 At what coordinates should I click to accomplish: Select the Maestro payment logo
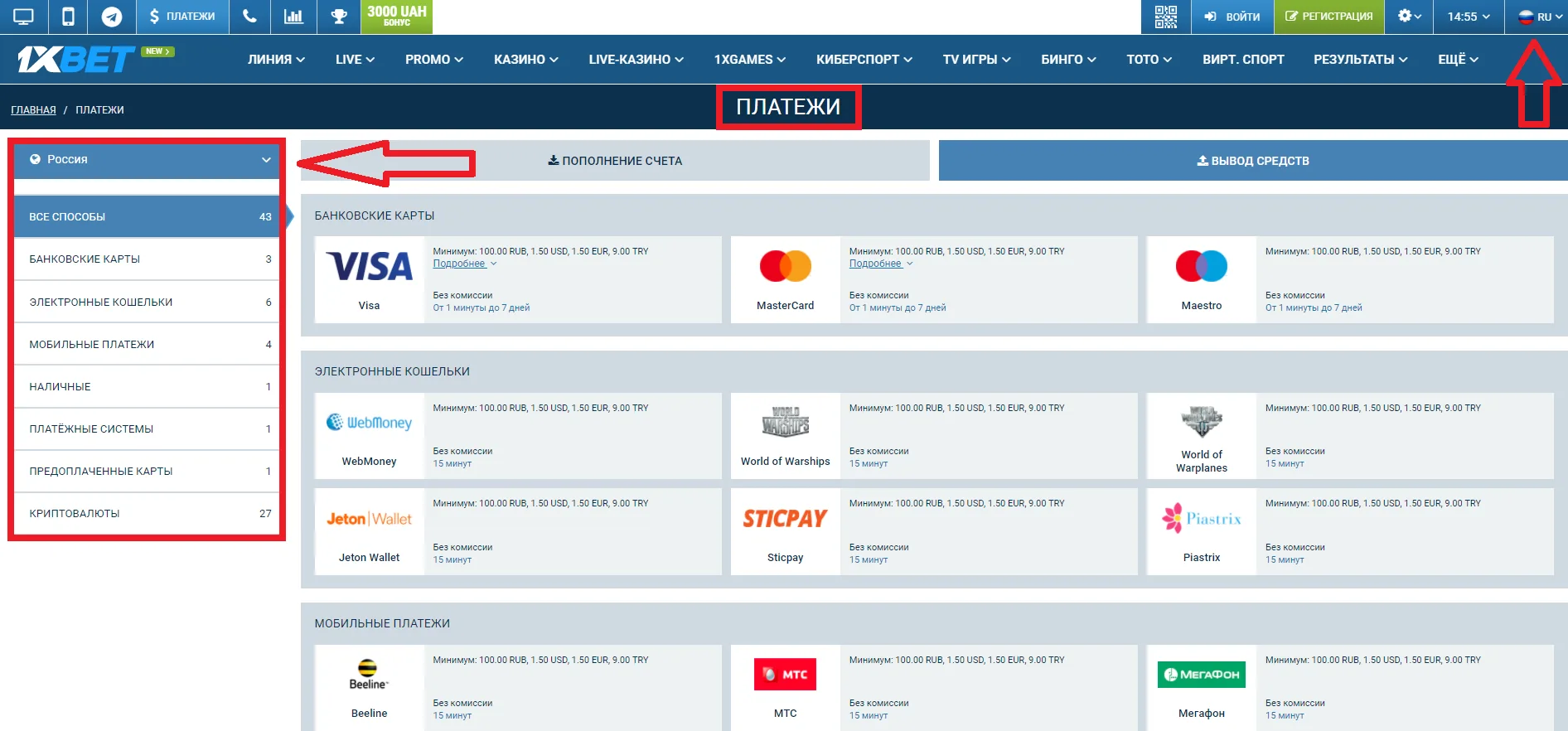pos(1202,266)
